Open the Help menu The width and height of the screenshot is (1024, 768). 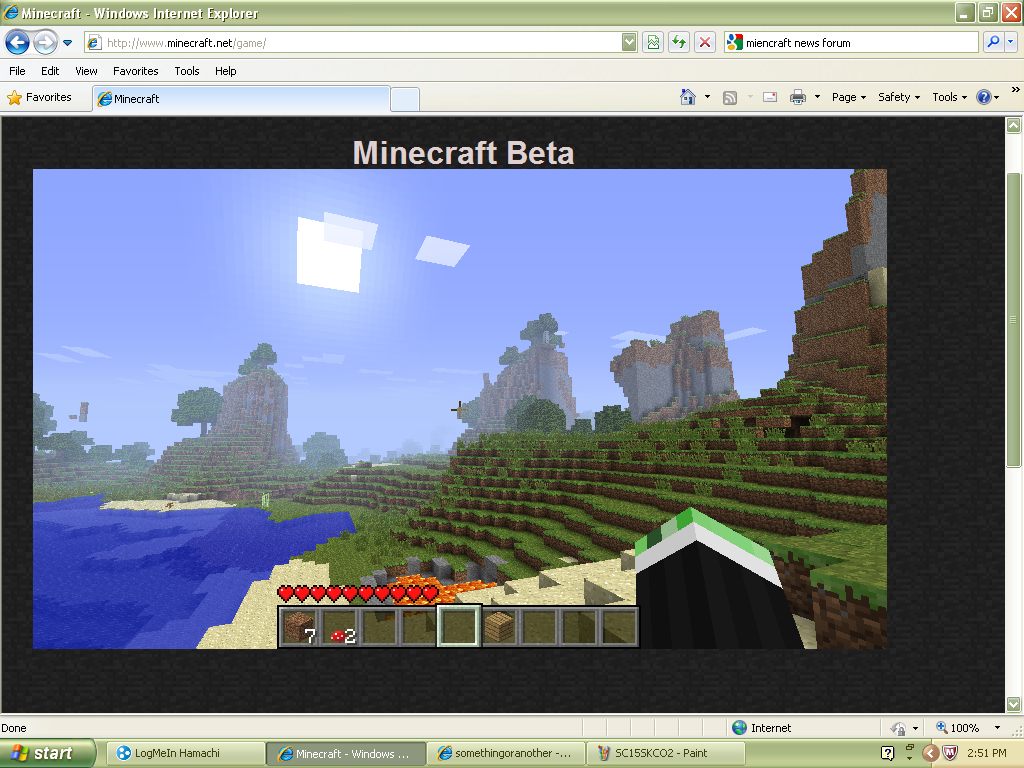coord(226,71)
